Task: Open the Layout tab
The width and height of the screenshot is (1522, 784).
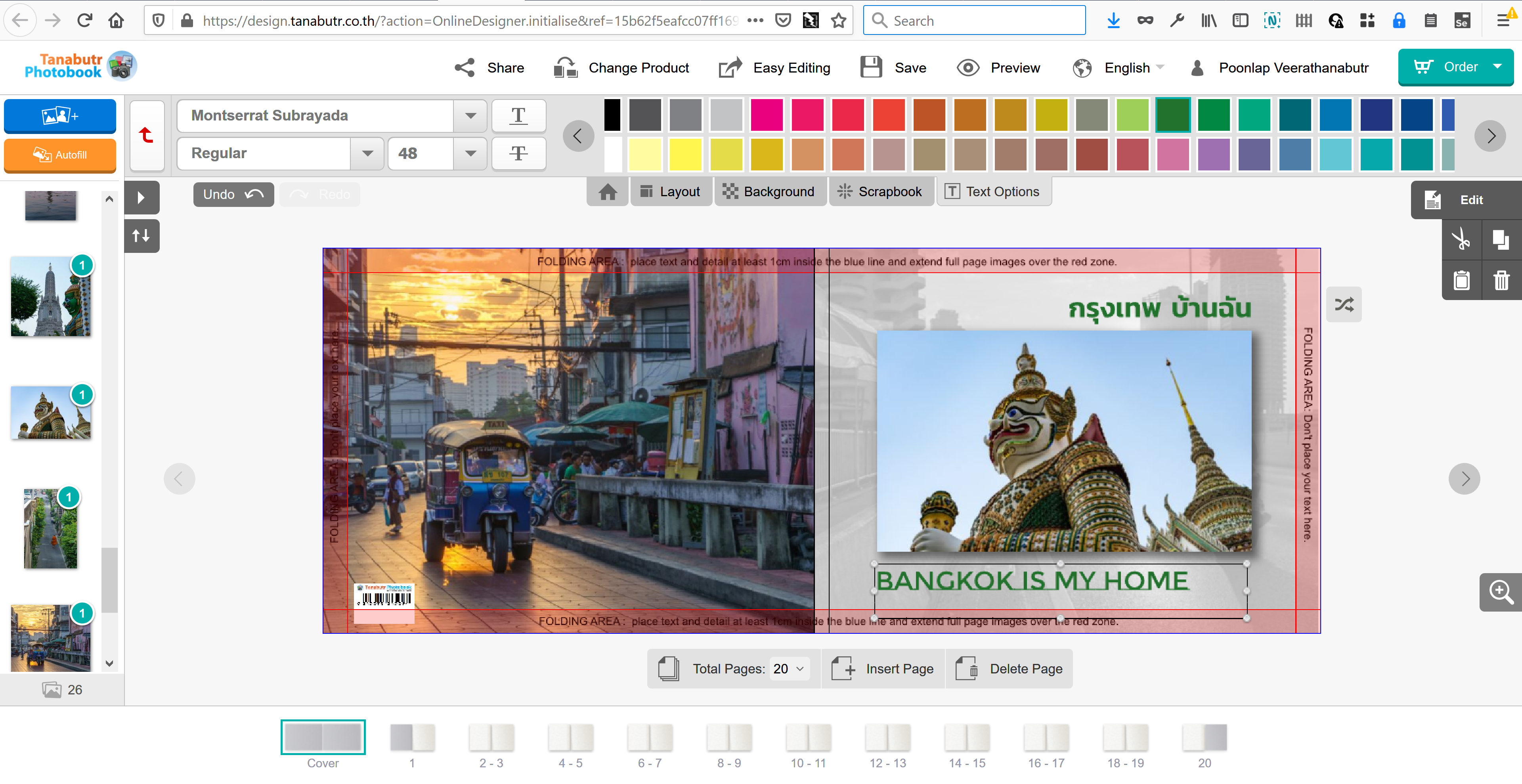Action: [x=671, y=192]
